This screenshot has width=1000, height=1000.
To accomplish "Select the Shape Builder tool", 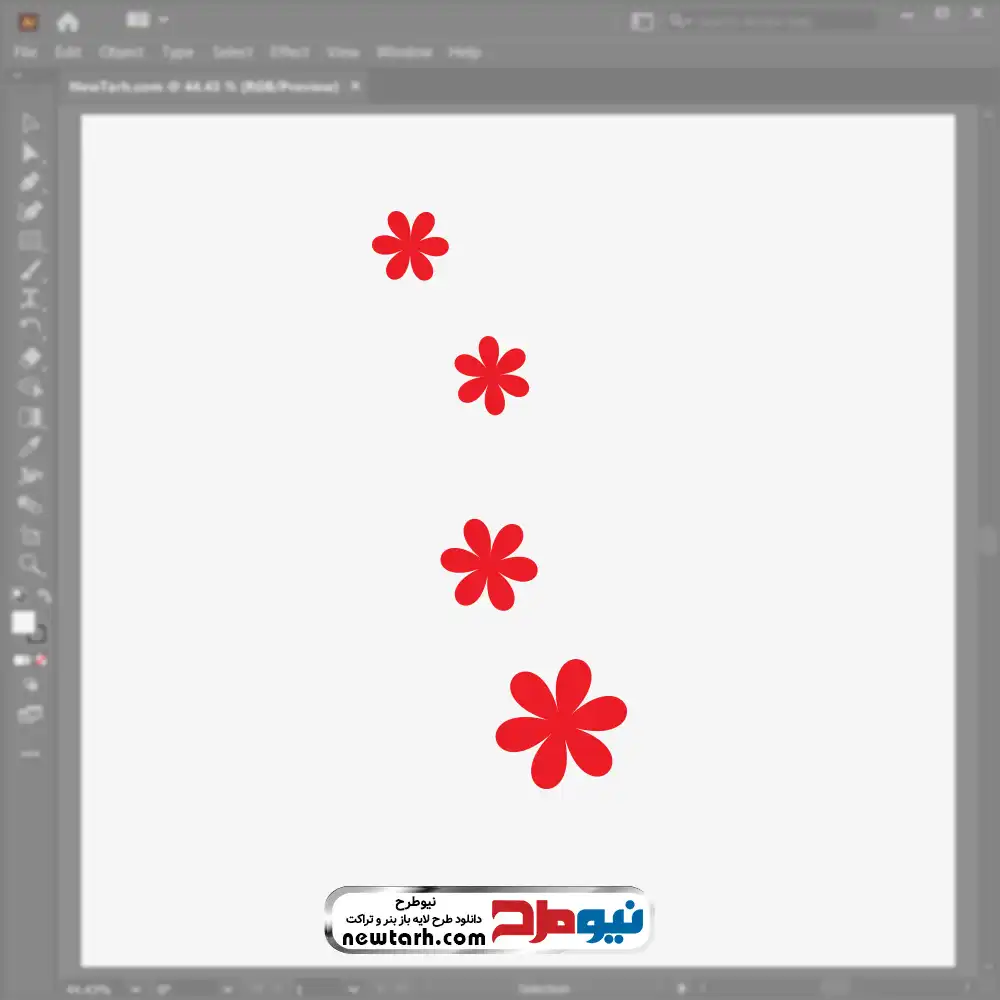I will pos(30,387).
